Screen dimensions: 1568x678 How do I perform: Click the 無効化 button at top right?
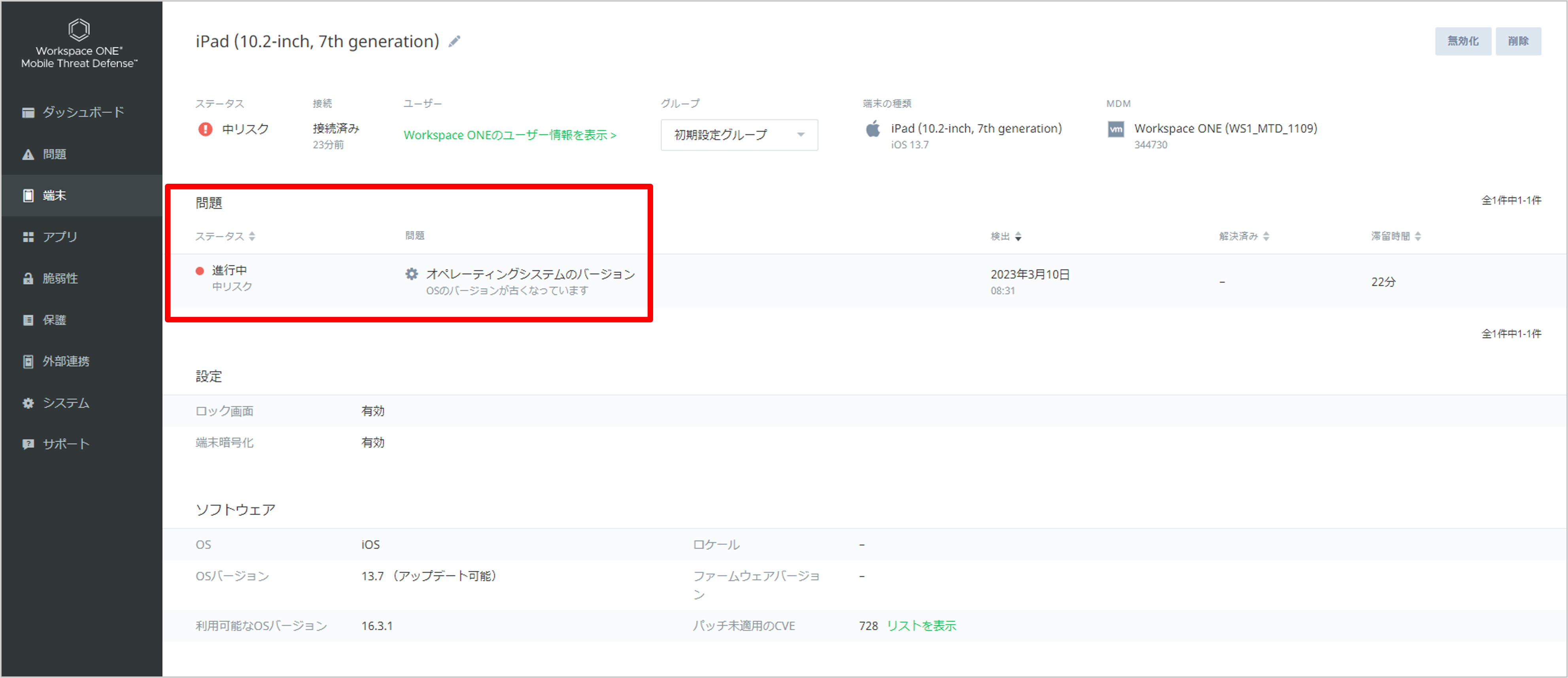(x=1463, y=41)
